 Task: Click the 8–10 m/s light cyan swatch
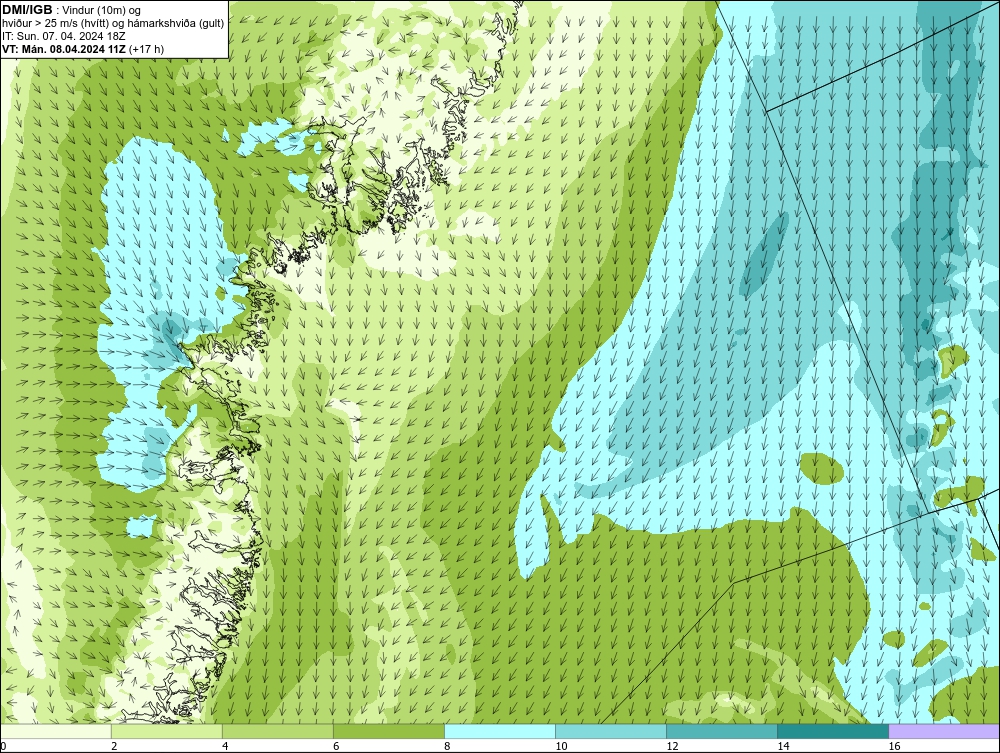tap(500, 731)
